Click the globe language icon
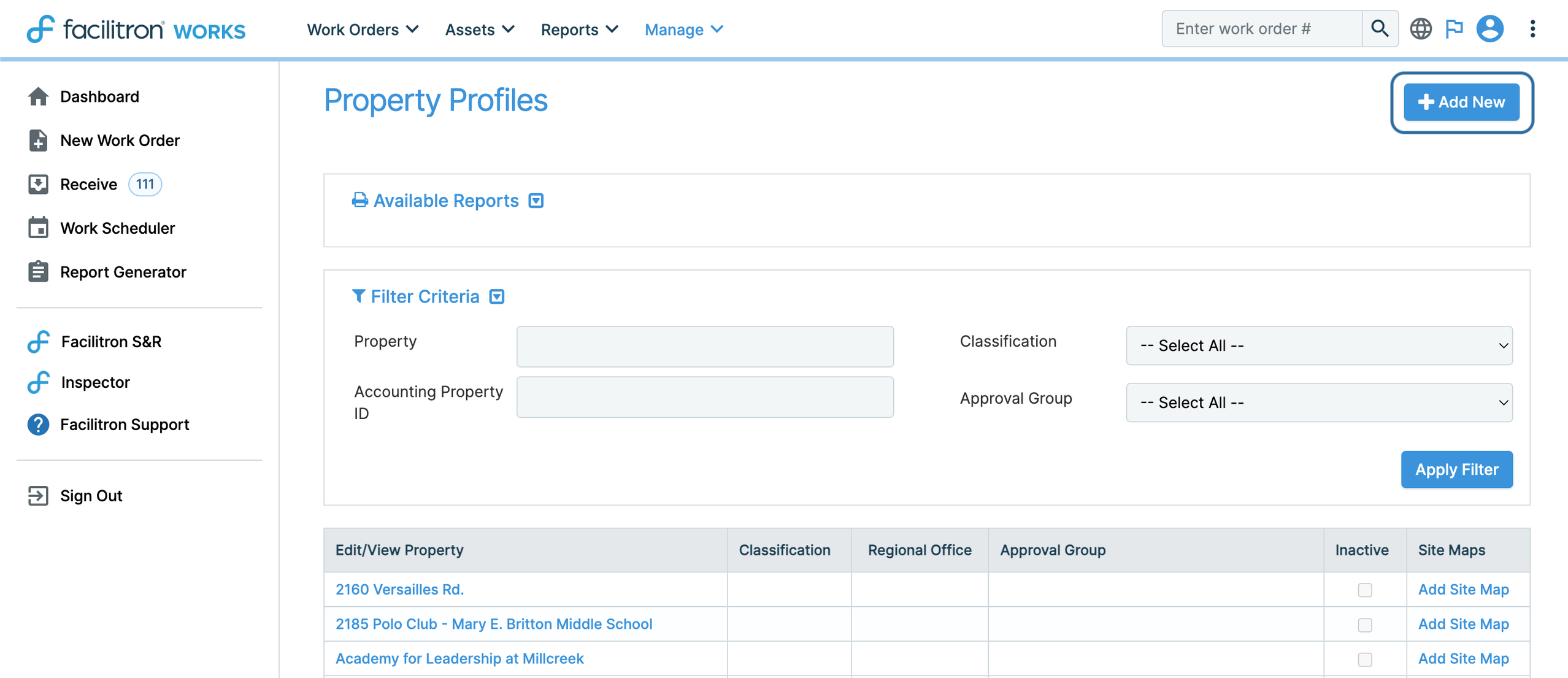 (1420, 29)
